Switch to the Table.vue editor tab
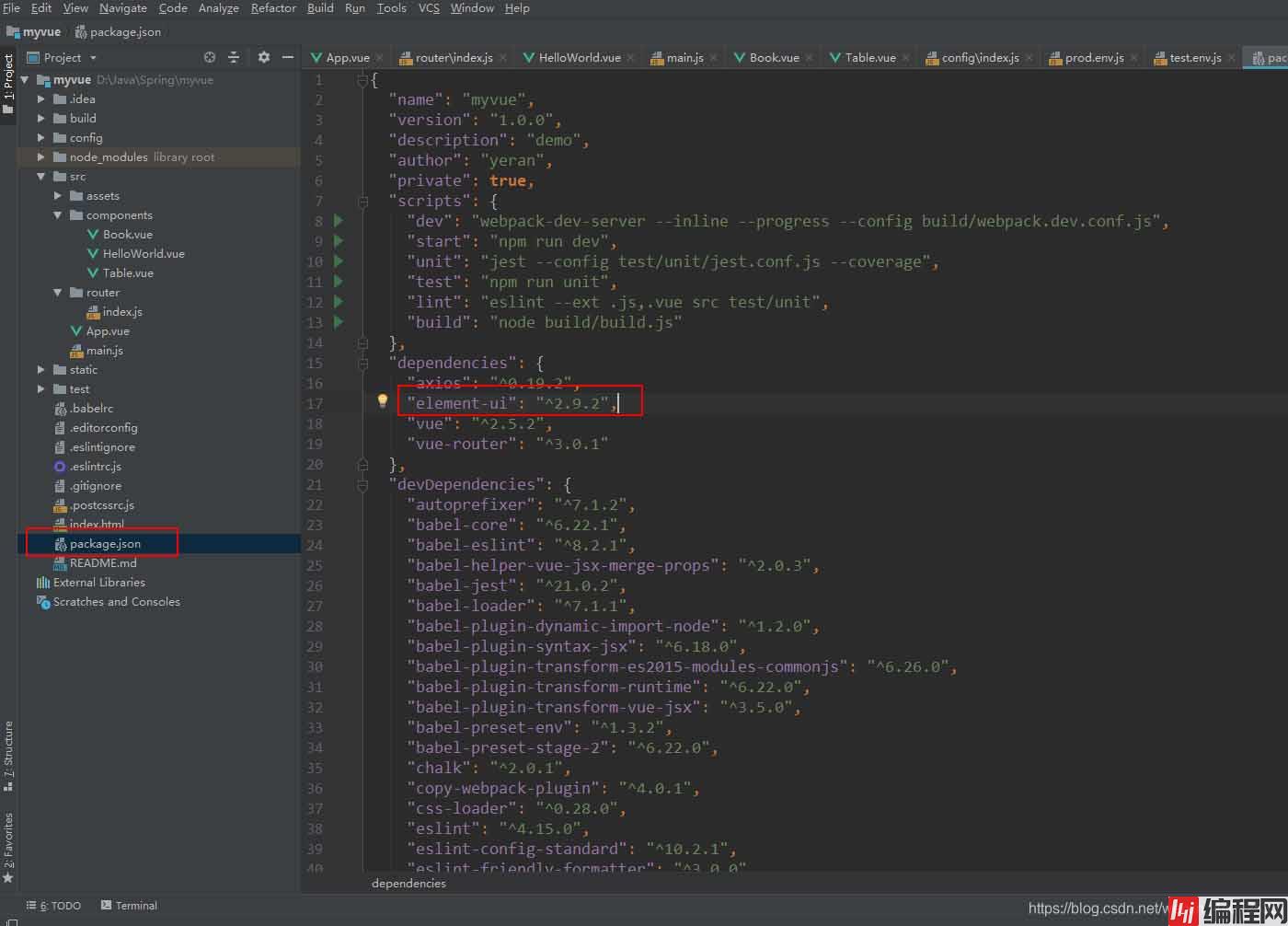 [870, 57]
